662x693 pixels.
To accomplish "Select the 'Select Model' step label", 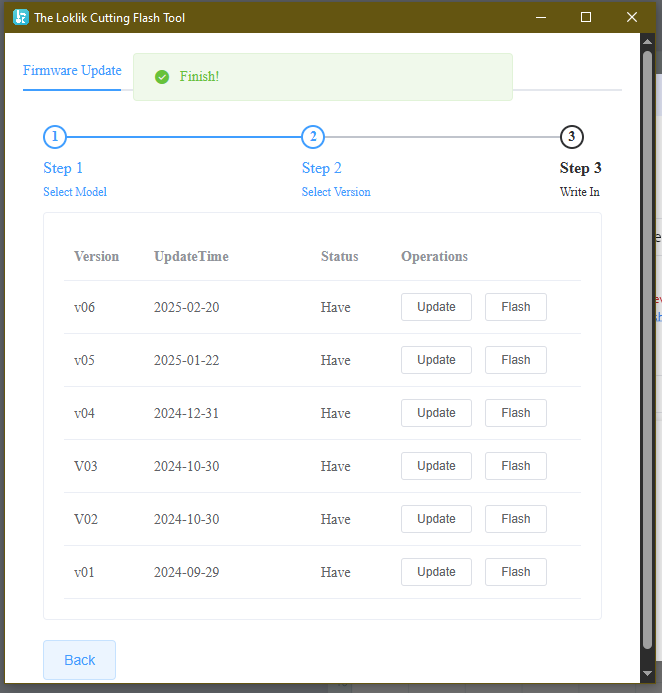I will pos(75,192).
